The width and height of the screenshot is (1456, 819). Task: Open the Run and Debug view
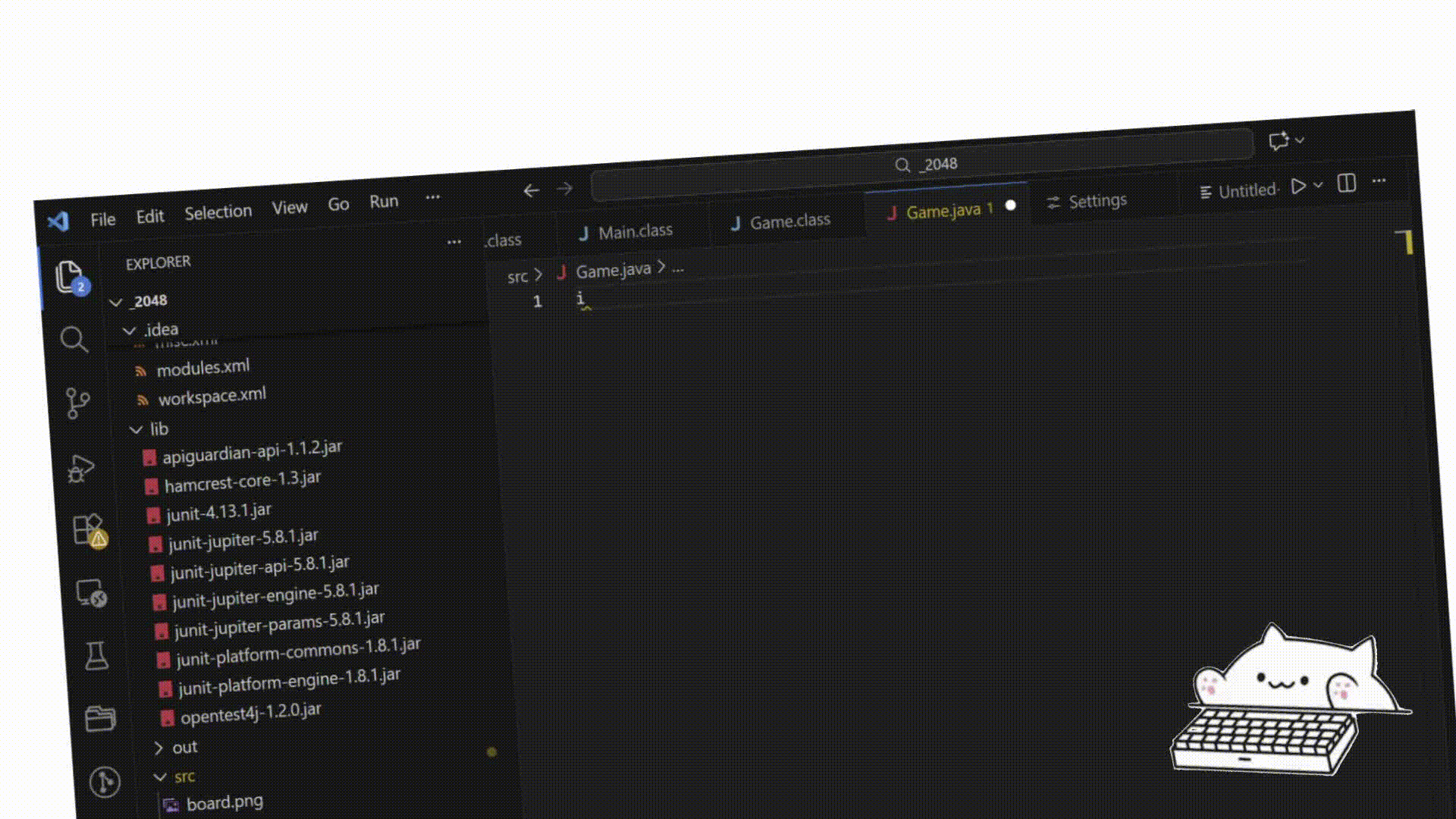point(81,468)
